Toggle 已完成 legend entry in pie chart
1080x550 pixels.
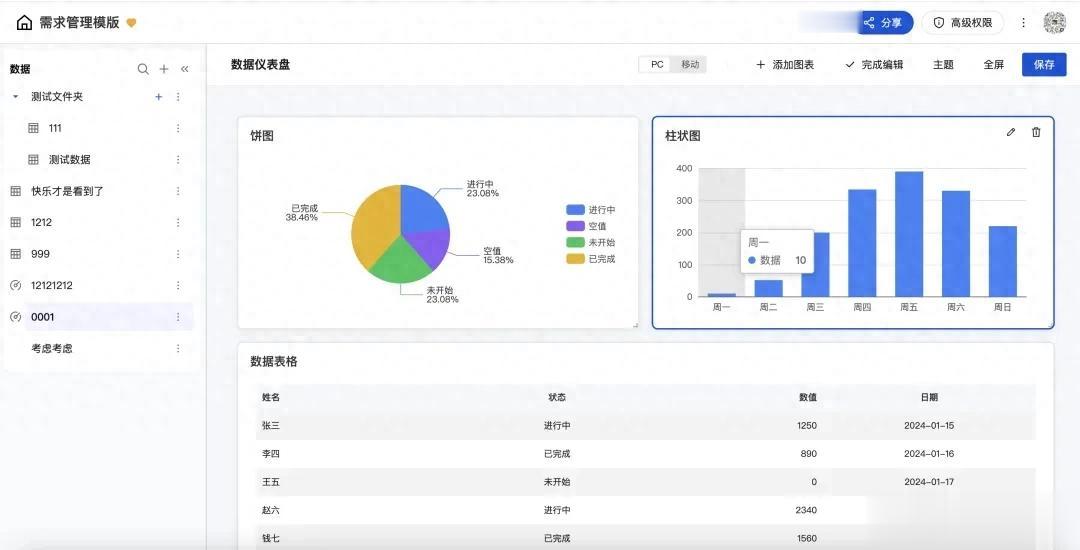tap(590, 259)
